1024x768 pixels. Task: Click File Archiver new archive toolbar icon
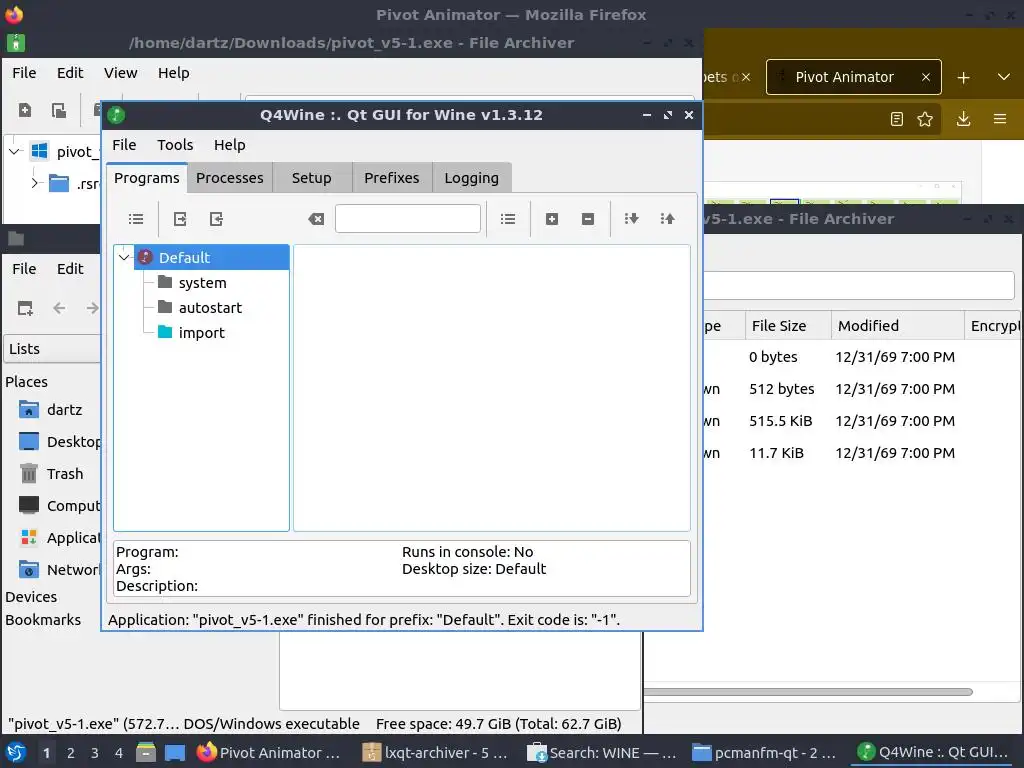(x=25, y=110)
